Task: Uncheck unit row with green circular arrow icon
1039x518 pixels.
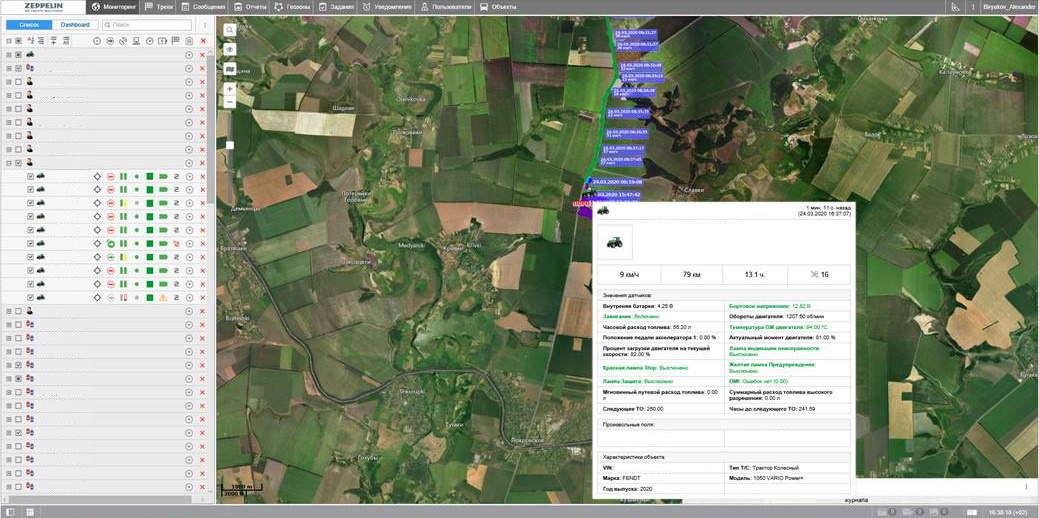Action: click(x=30, y=244)
